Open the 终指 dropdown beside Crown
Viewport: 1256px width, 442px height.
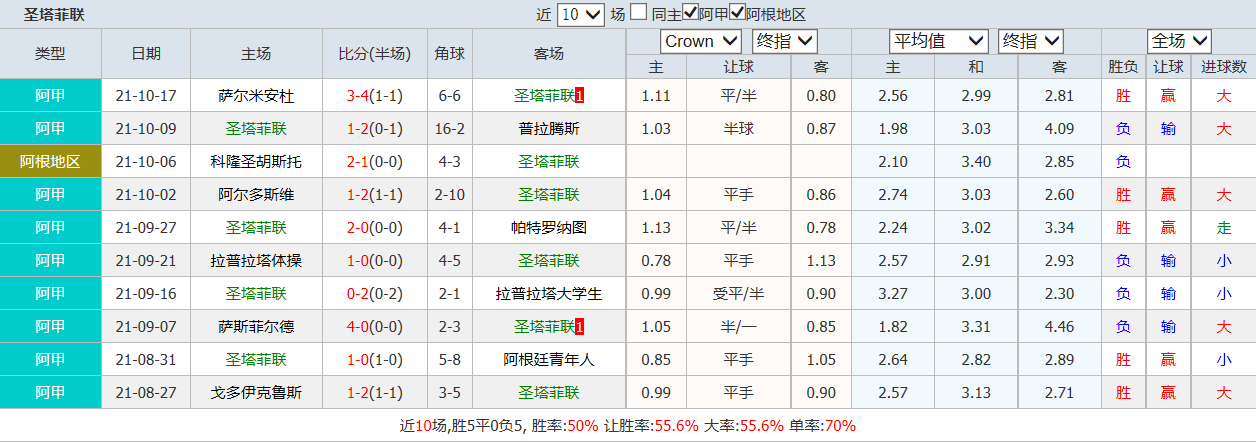click(x=785, y=41)
